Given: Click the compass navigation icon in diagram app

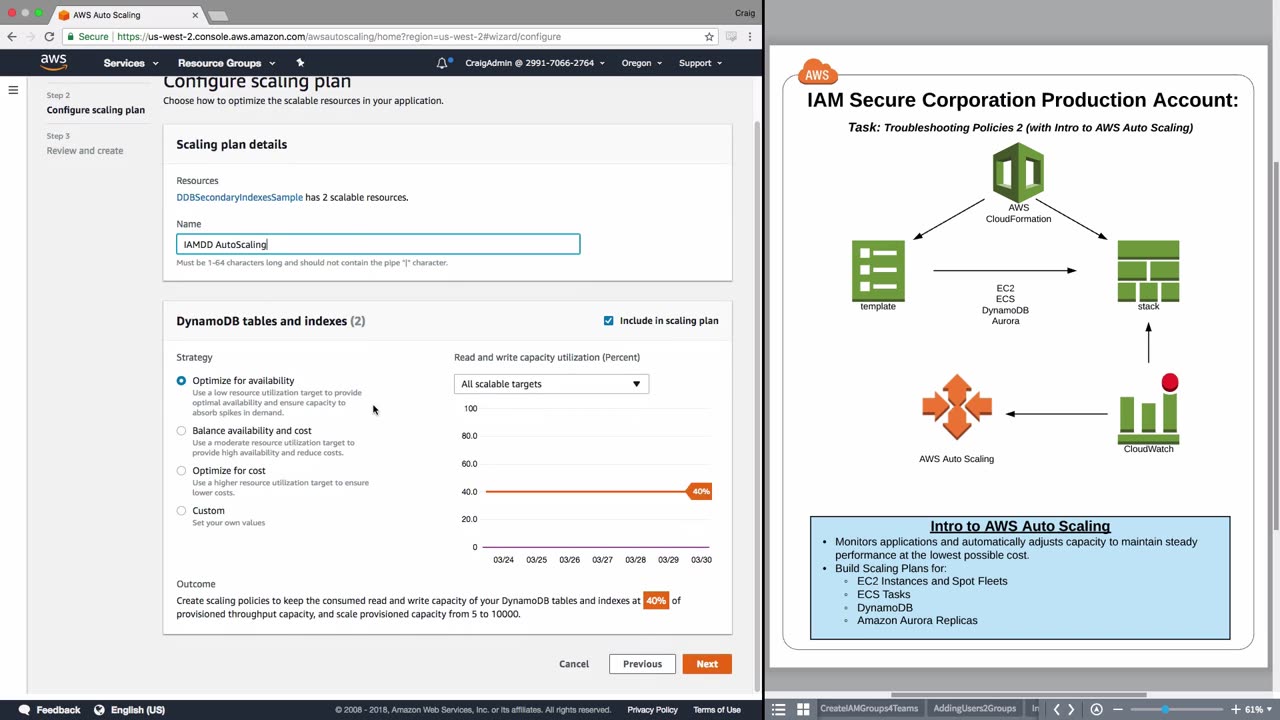Looking at the screenshot, I should click(1096, 709).
